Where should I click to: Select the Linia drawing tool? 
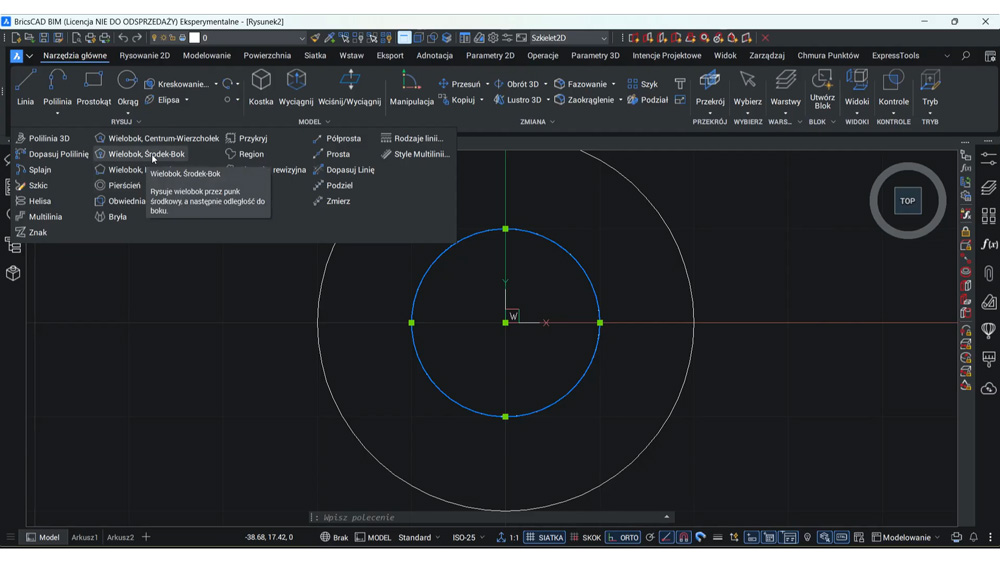[26, 87]
